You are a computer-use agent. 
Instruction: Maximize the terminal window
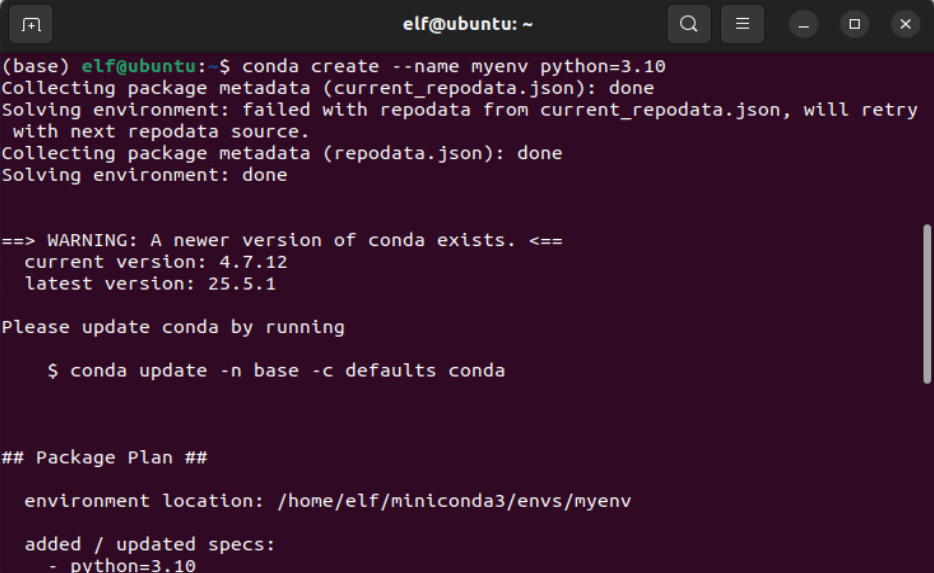point(854,24)
